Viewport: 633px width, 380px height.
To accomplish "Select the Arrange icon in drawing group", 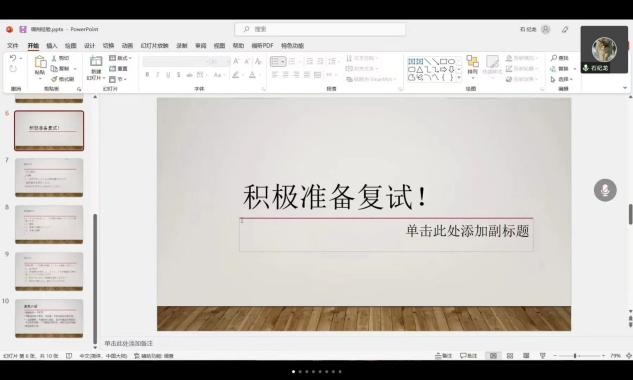I will (x=472, y=61).
